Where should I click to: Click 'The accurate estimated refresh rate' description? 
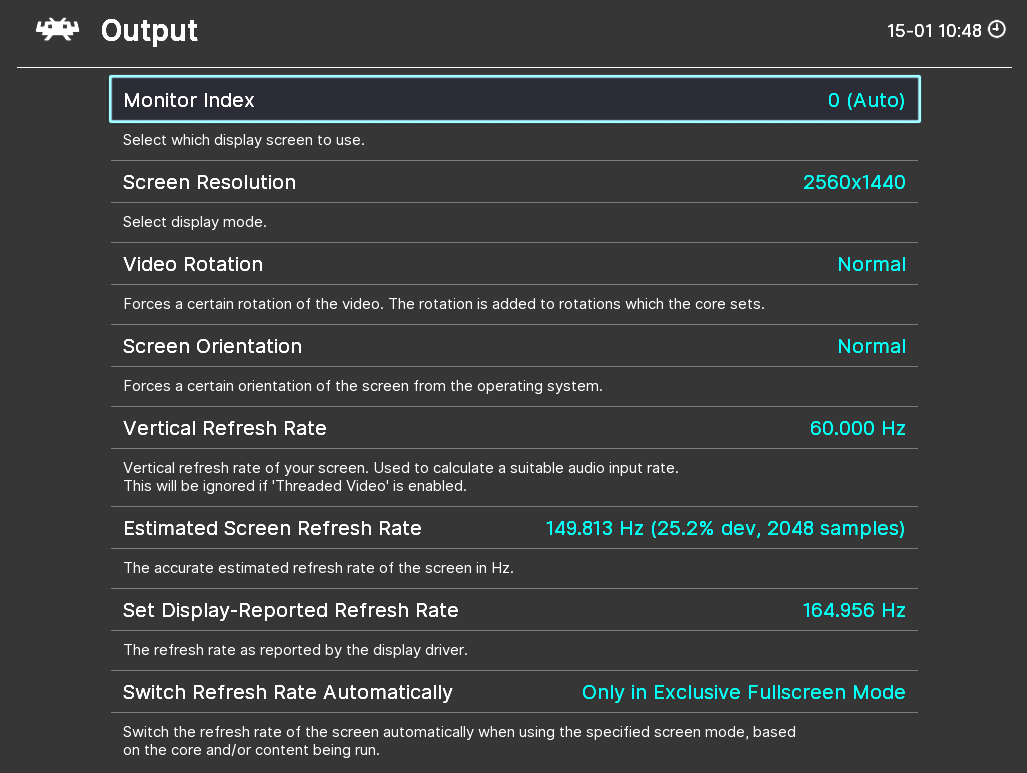[x=318, y=568]
